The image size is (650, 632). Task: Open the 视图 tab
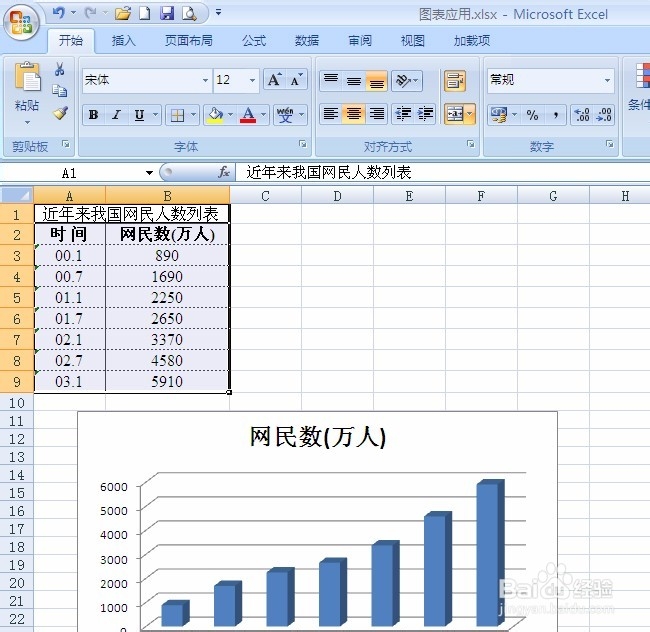click(412, 40)
